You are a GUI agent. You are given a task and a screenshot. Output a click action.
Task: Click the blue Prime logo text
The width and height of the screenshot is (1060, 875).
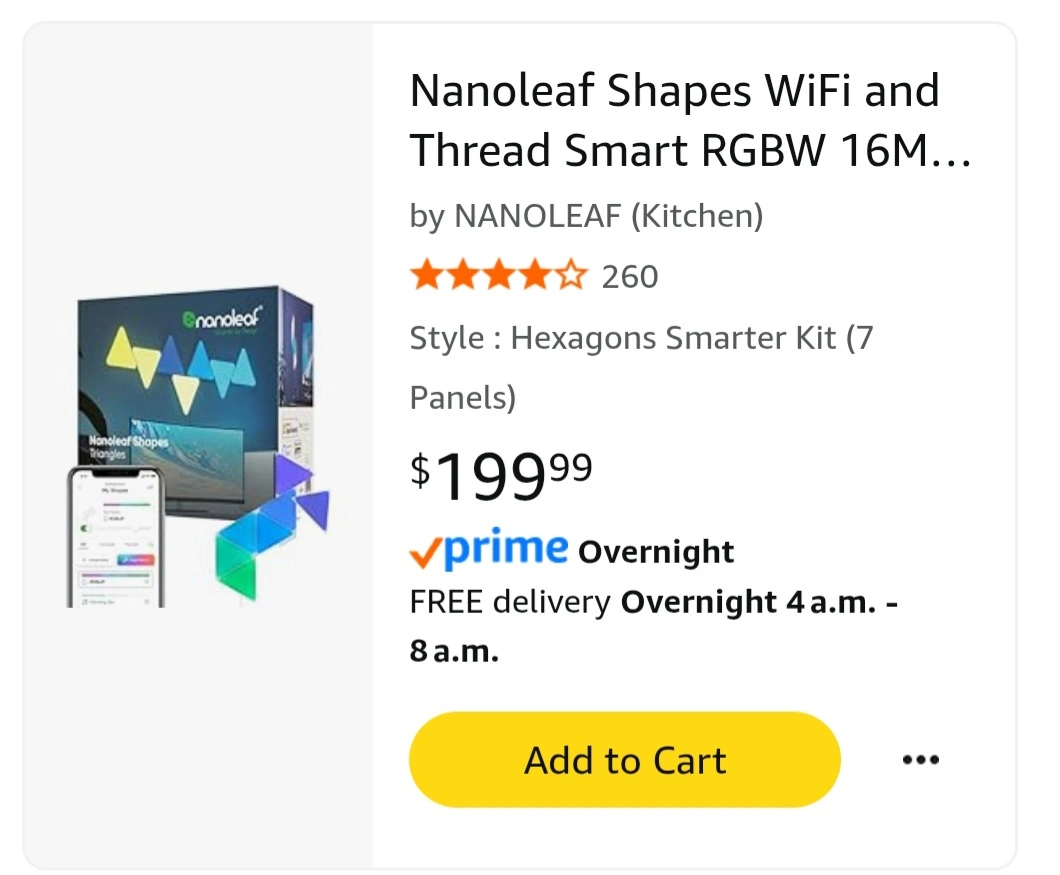pyautogui.click(x=507, y=549)
